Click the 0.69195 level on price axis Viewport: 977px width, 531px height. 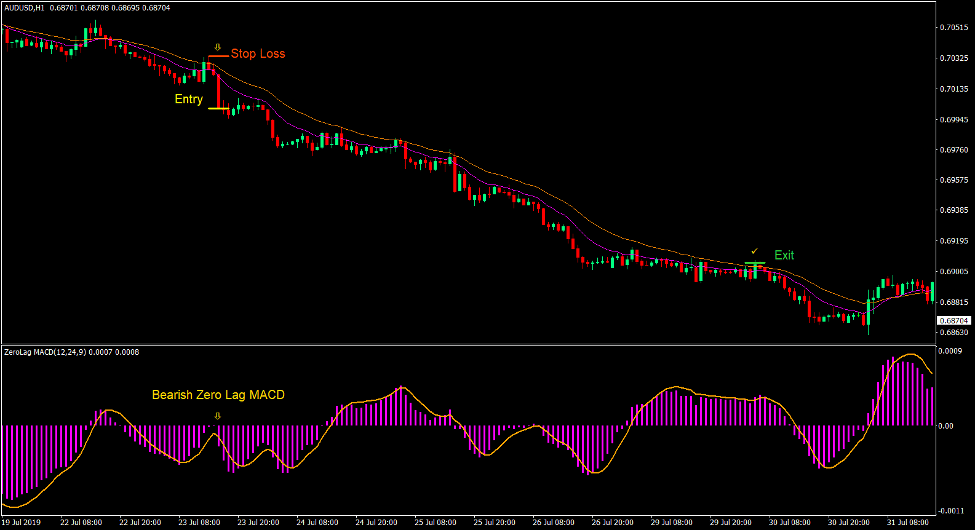click(955, 241)
